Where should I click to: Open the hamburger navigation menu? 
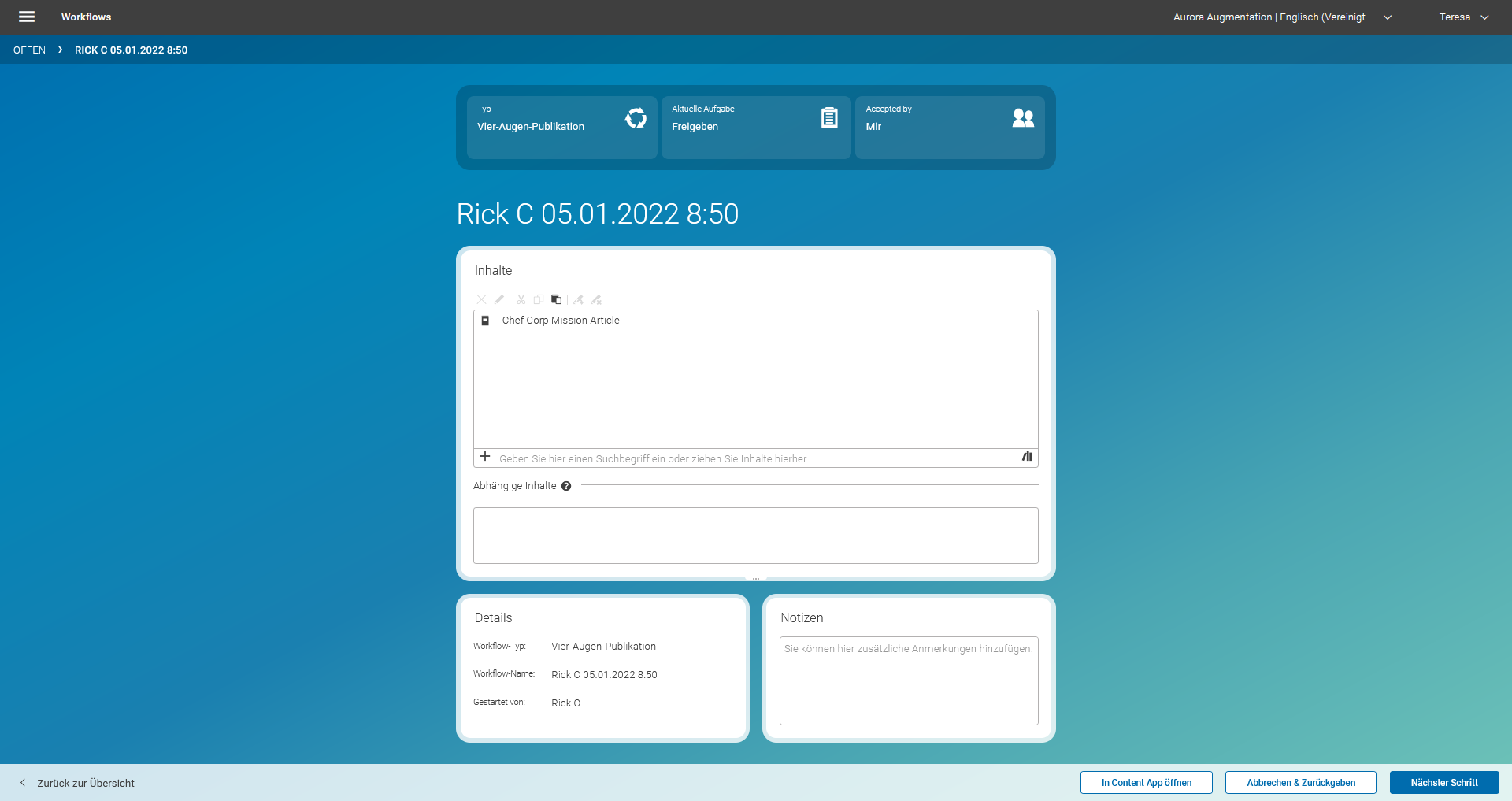[x=26, y=17]
